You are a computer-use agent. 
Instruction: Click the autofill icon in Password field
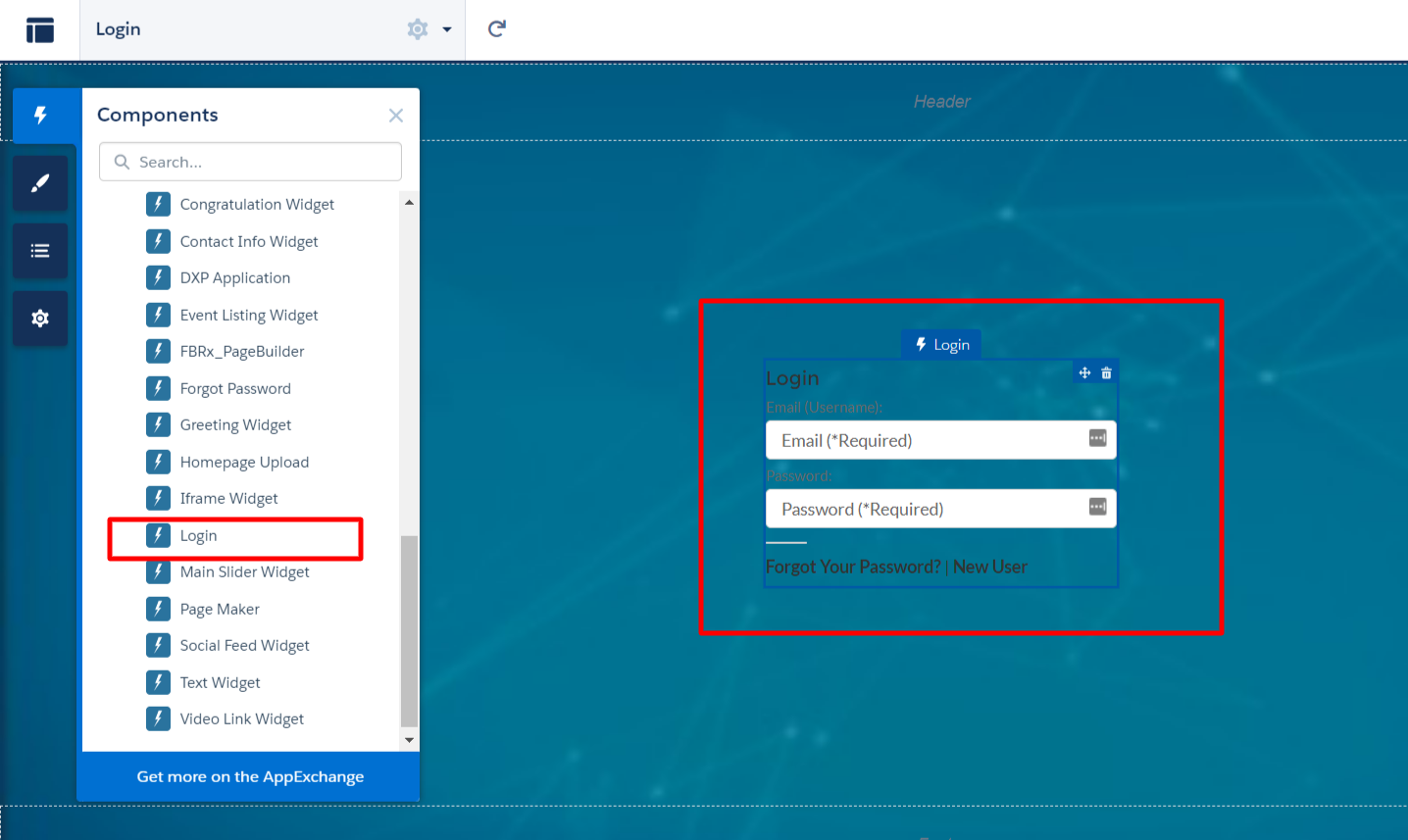coord(1097,507)
